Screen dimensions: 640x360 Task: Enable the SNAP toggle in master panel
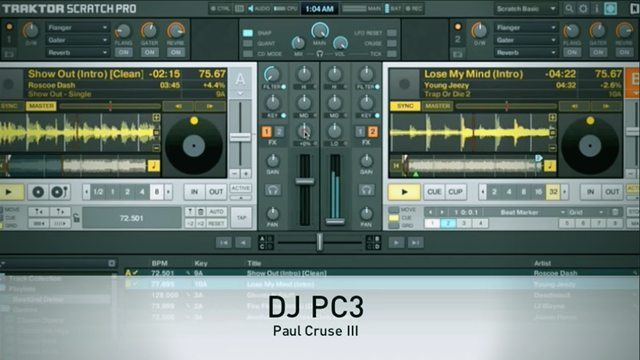[x=247, y=33]
